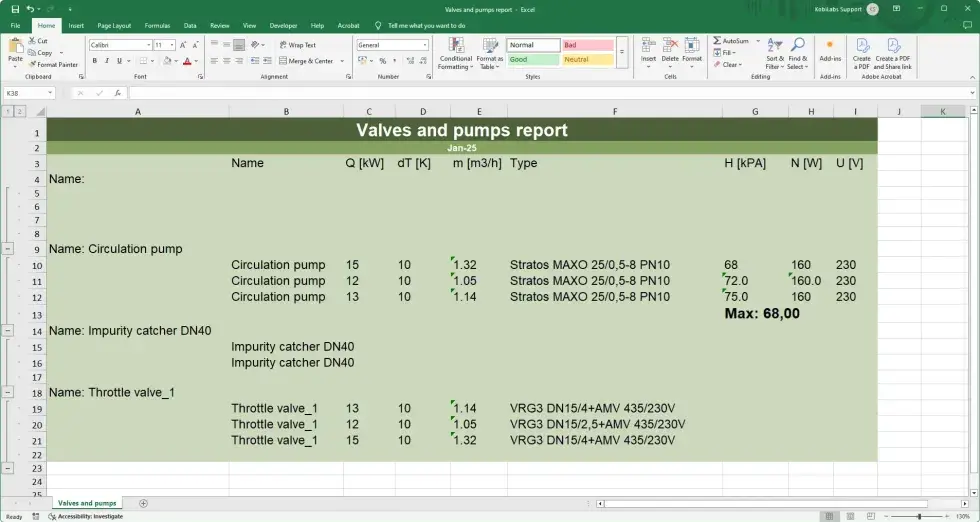Click the Format Painter brush

(32, 64)
